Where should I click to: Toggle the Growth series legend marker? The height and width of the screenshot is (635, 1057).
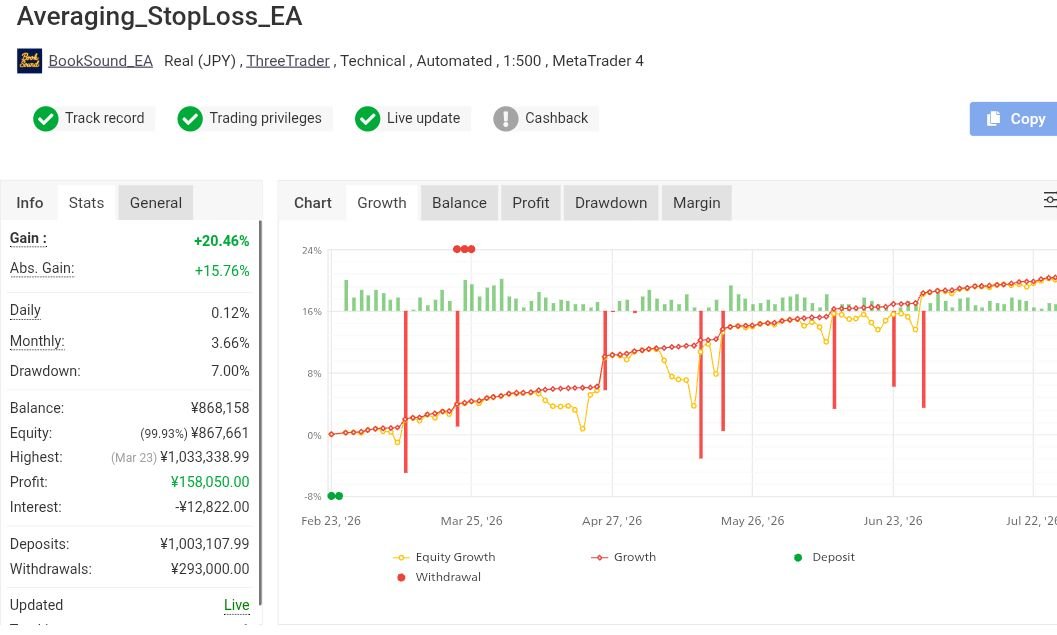point(599,557)
